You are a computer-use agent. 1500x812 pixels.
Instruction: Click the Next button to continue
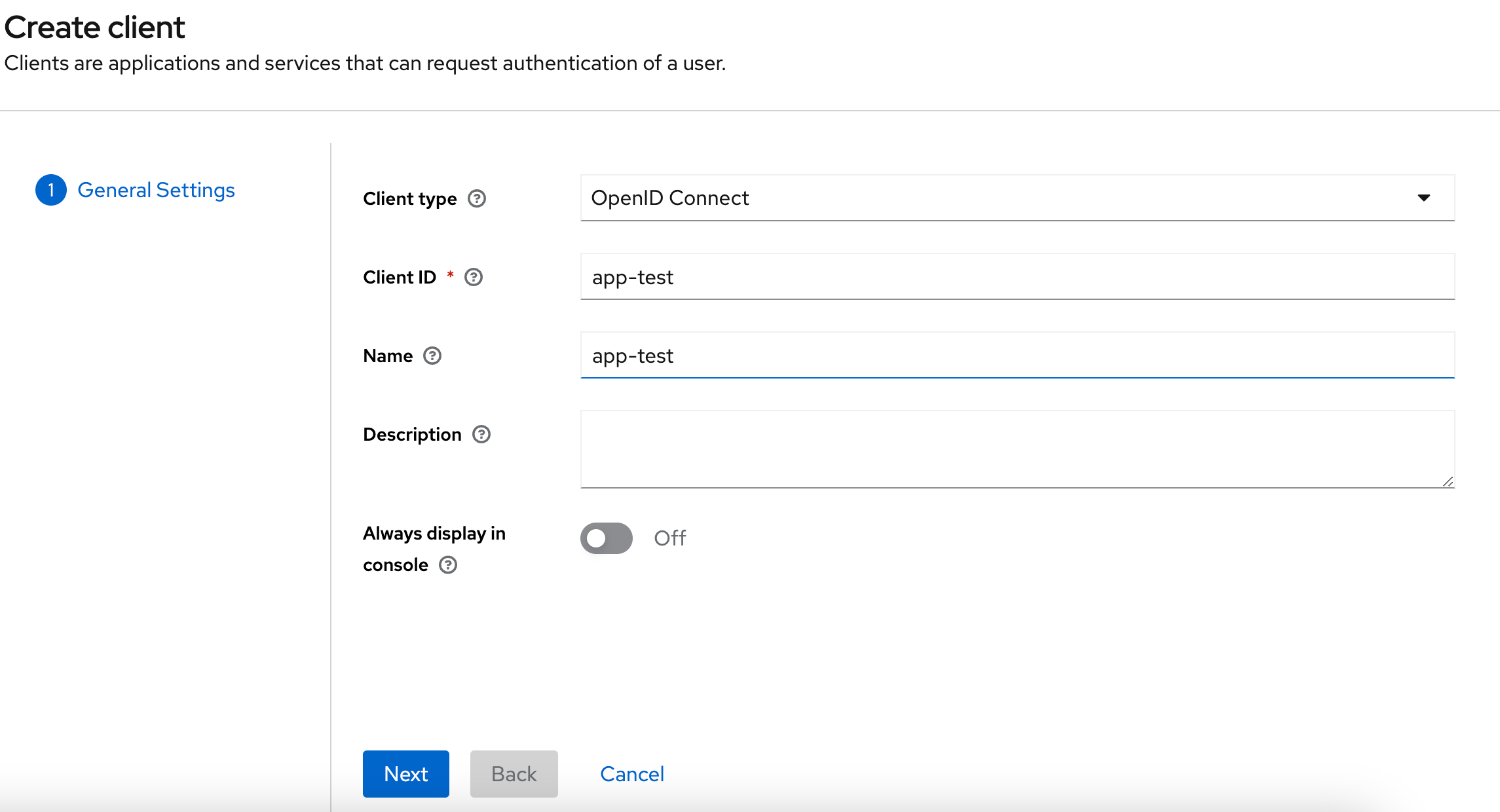tap(405, 773)
